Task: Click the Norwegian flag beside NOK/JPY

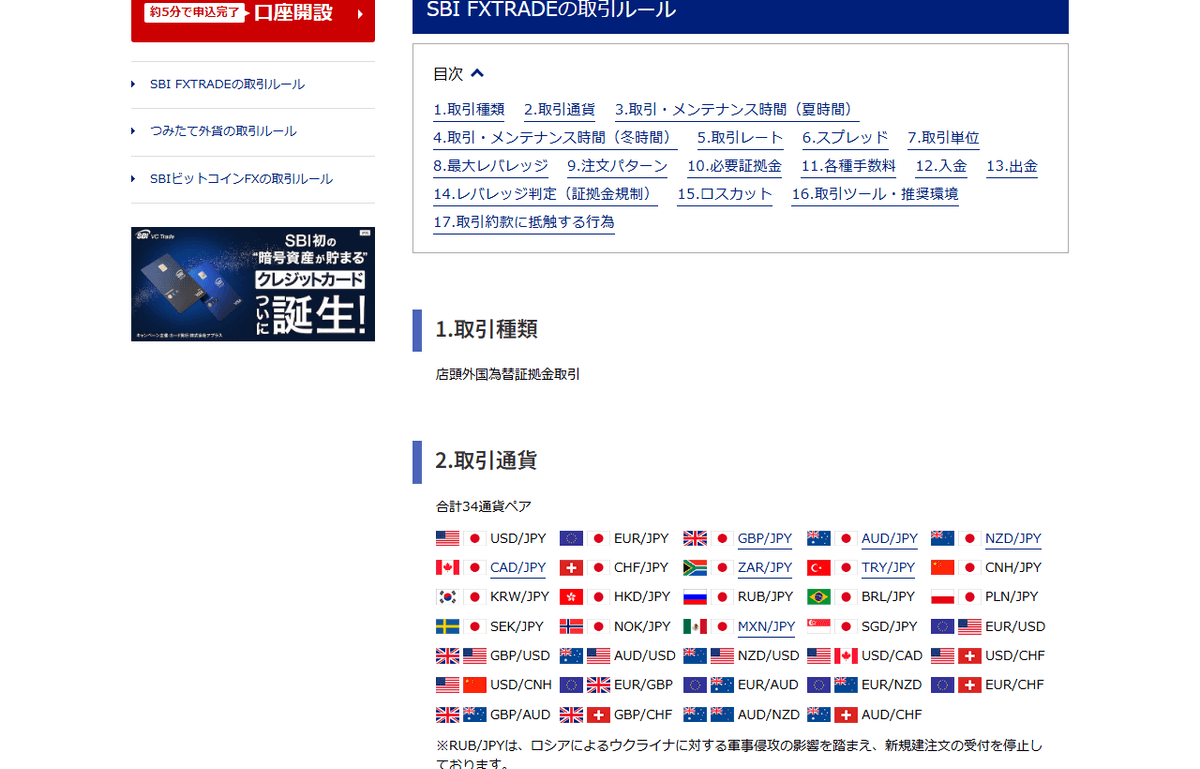Action: click(x=572, y=626)
